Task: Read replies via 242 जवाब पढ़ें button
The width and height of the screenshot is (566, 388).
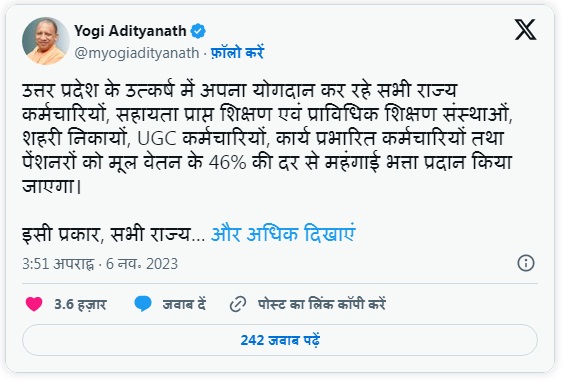Action: tap(280, 340)
